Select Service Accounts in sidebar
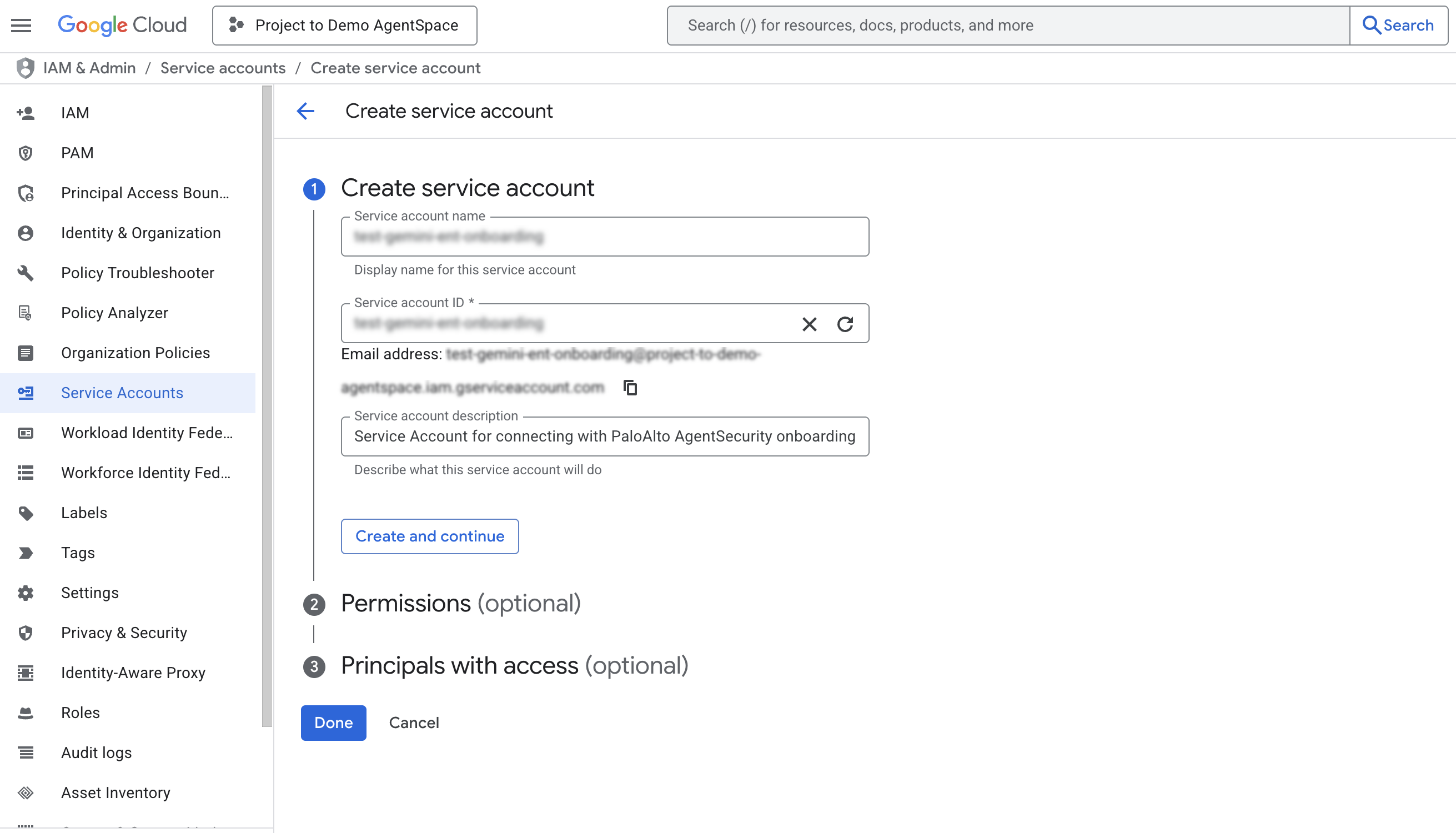The width and height of the screenshot is (1456, 833). 122,393
